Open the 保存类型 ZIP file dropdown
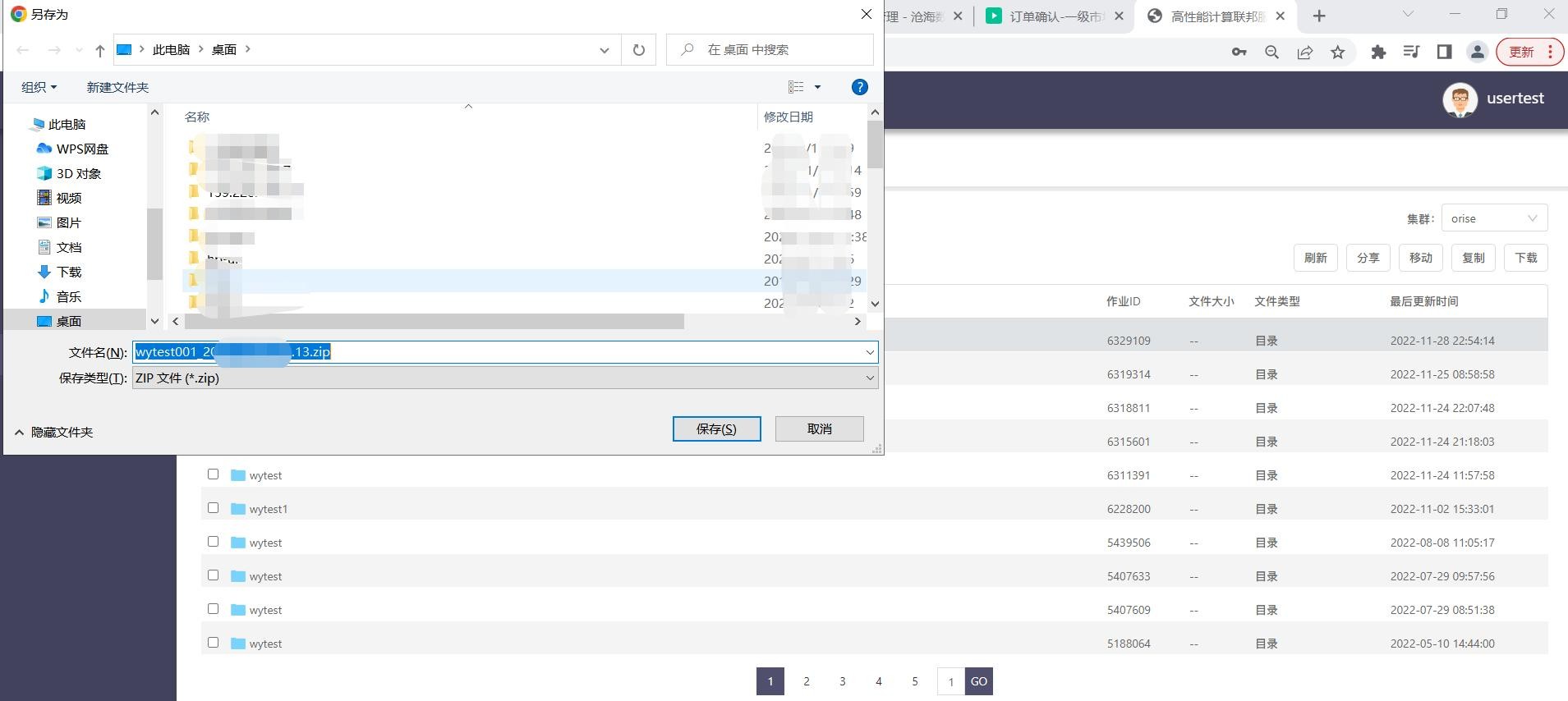The image size is (1568, 701). (x=505, y=378)
